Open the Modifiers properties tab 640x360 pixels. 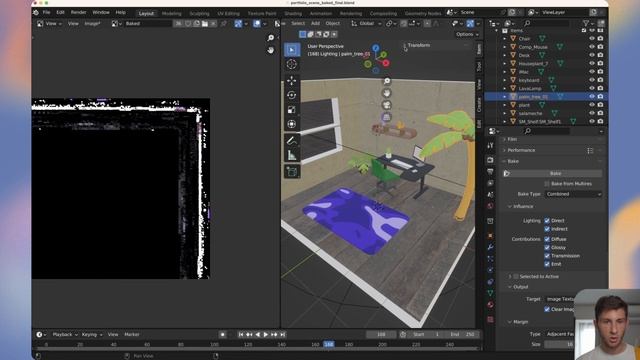point(491,247)
